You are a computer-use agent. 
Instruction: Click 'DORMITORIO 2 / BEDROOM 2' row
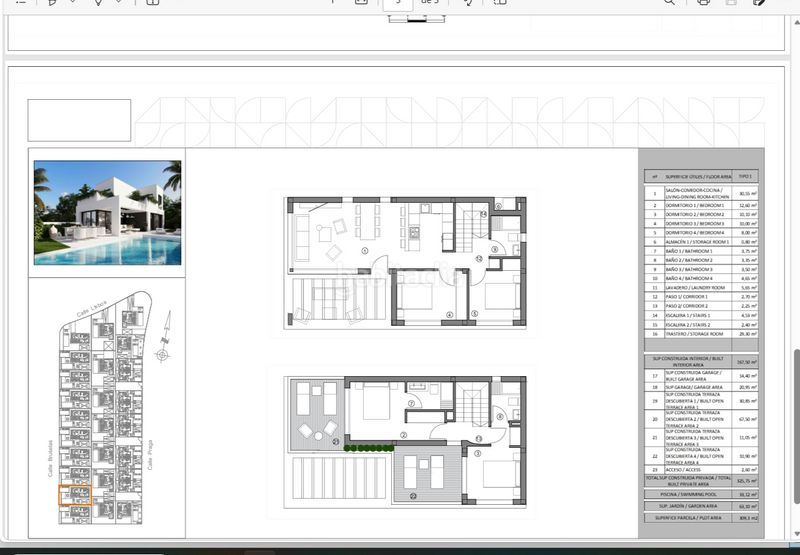[x=701, y=215]
